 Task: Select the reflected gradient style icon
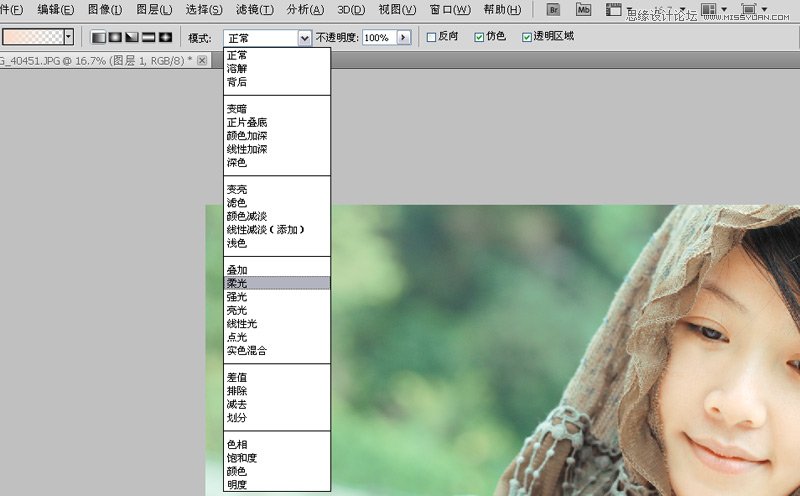click(148, 37)
